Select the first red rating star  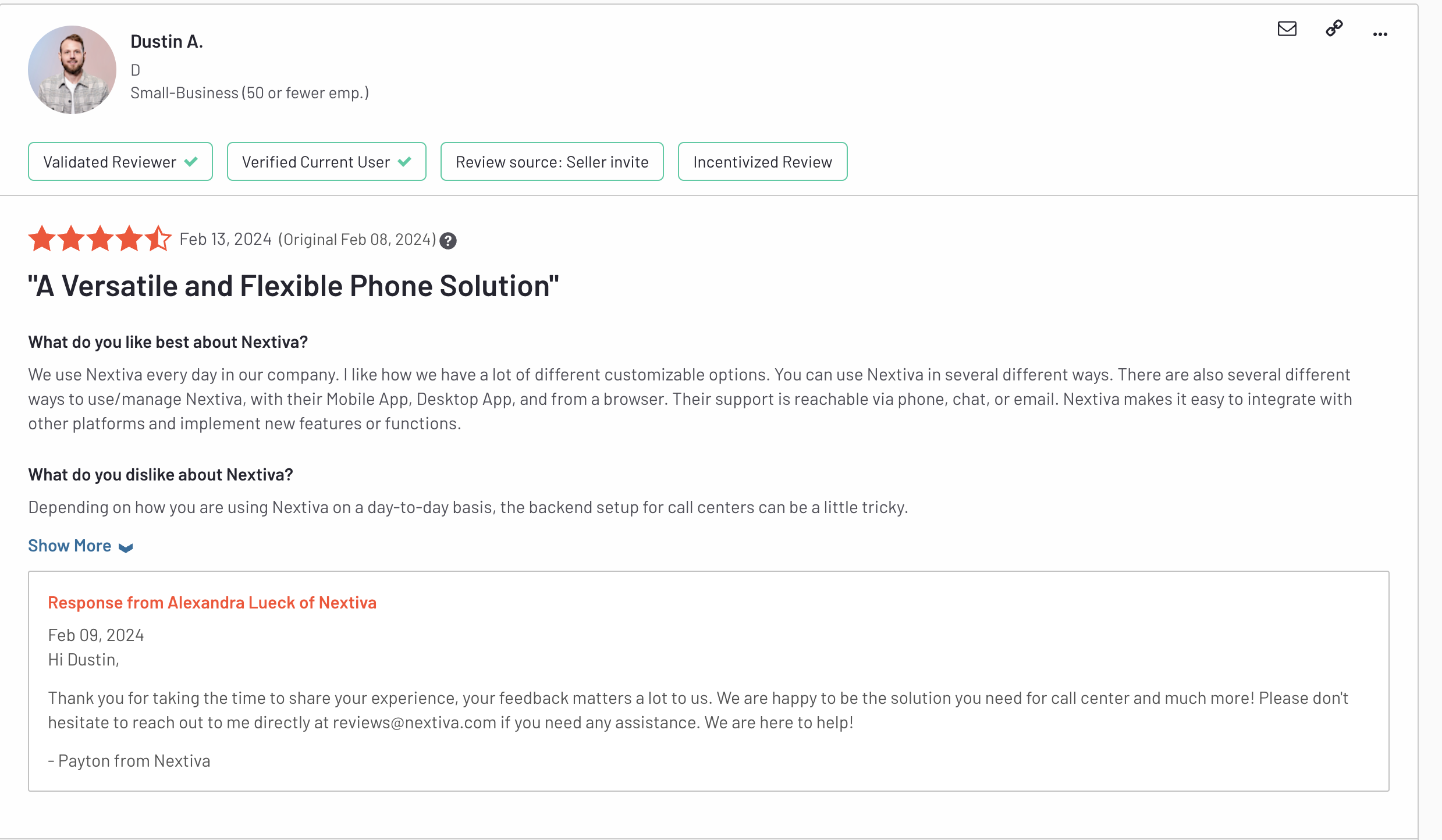tap(42, 239)
